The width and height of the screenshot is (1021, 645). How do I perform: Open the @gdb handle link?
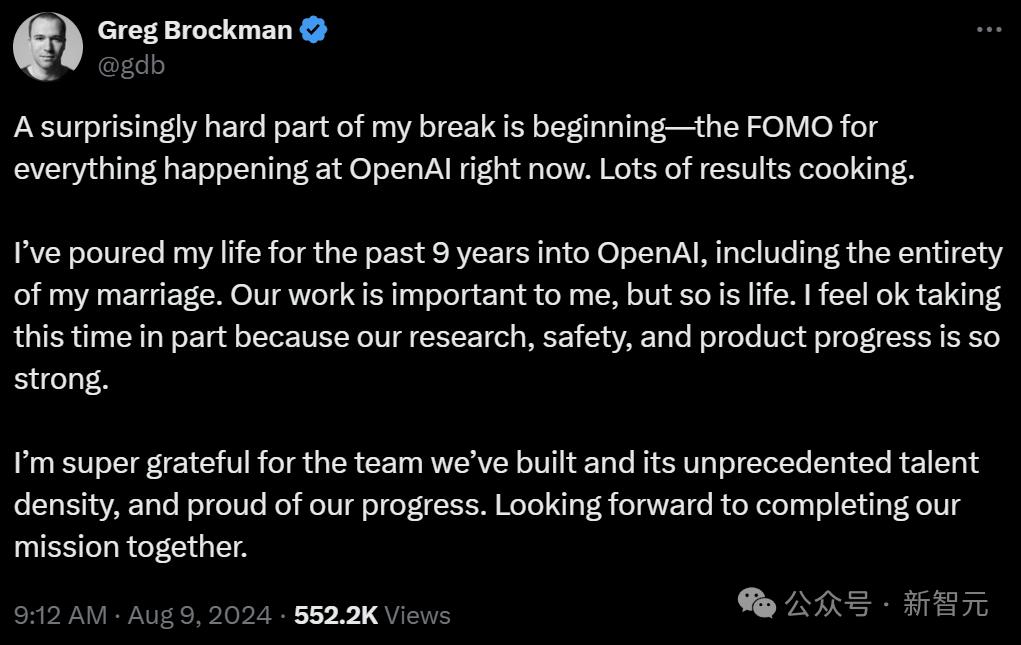[131, 65]
